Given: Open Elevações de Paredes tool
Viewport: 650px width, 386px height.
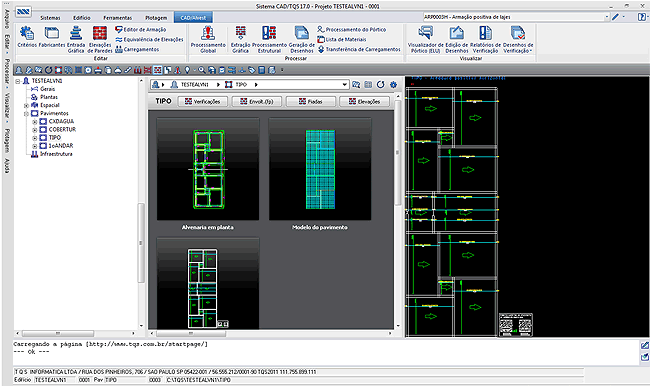Looking at the screenshot, I should 99,39.
